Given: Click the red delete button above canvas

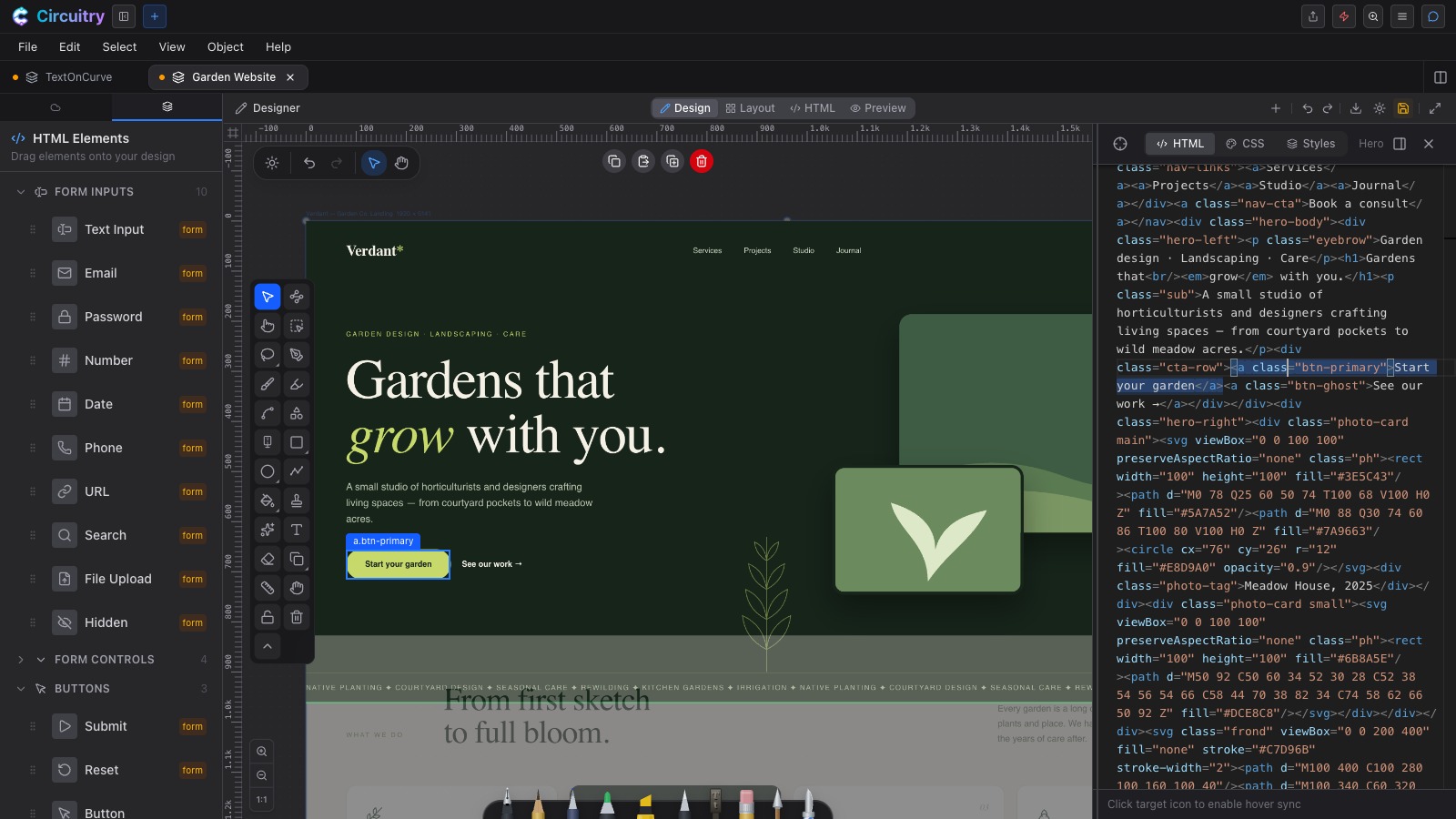Looking at the screenshot, I should [702, 161].
